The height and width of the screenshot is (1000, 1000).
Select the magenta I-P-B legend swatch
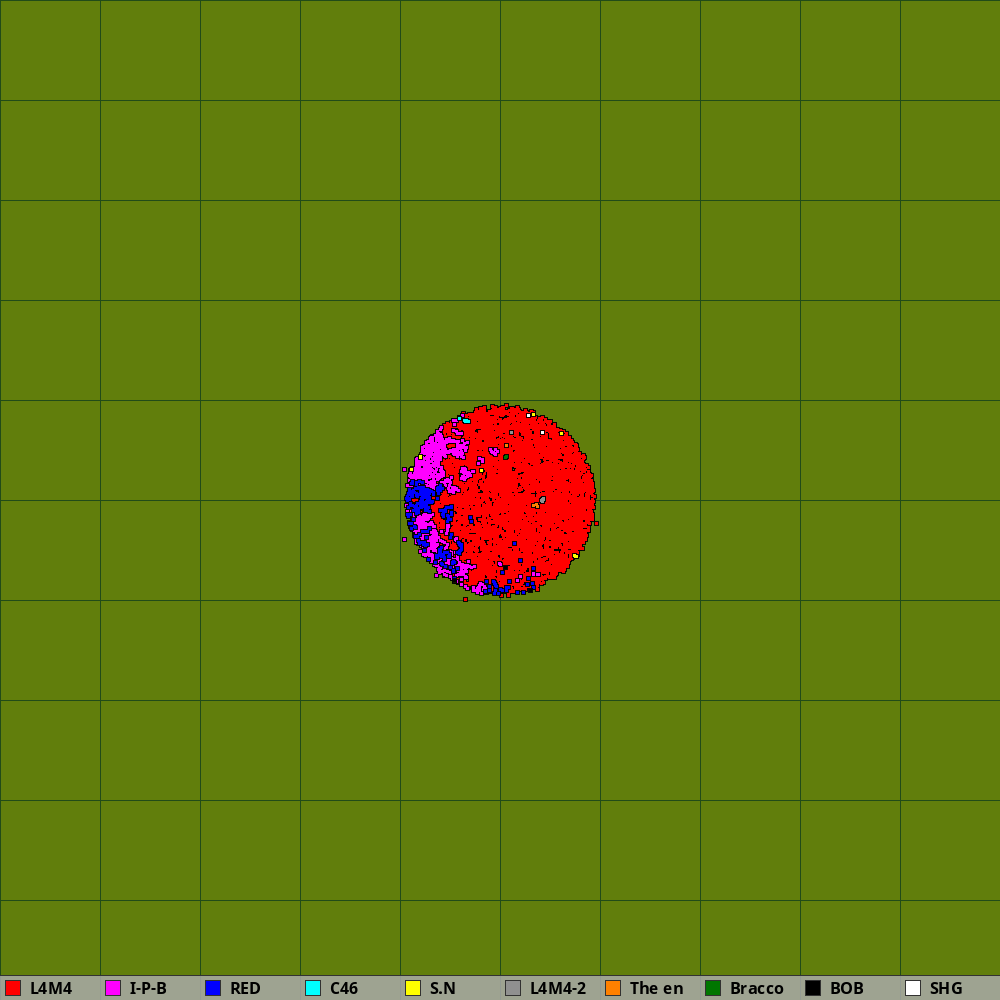tap(113, 988)
